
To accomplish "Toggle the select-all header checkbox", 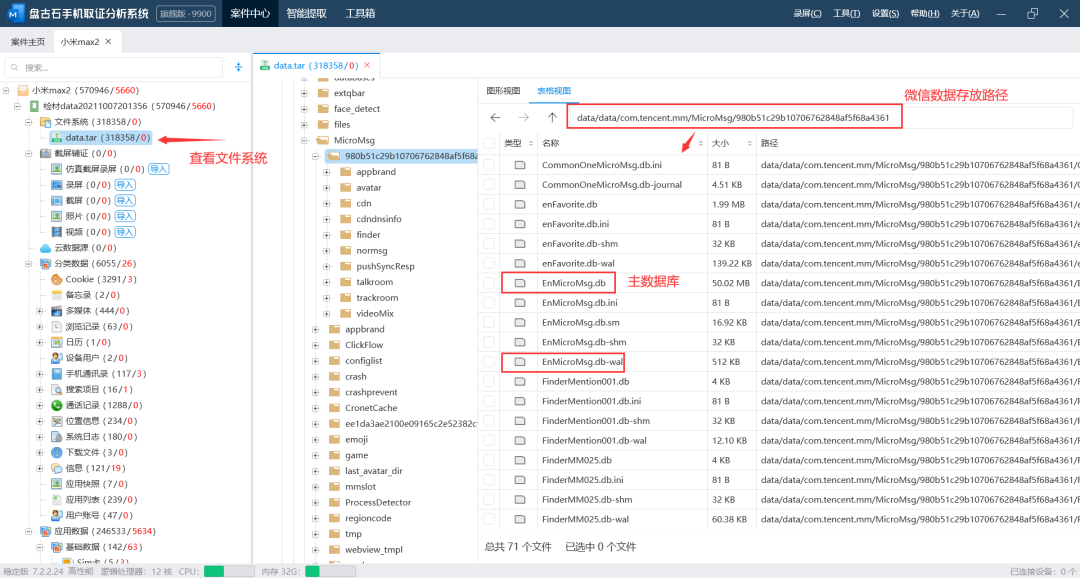I will coord(488,143).
